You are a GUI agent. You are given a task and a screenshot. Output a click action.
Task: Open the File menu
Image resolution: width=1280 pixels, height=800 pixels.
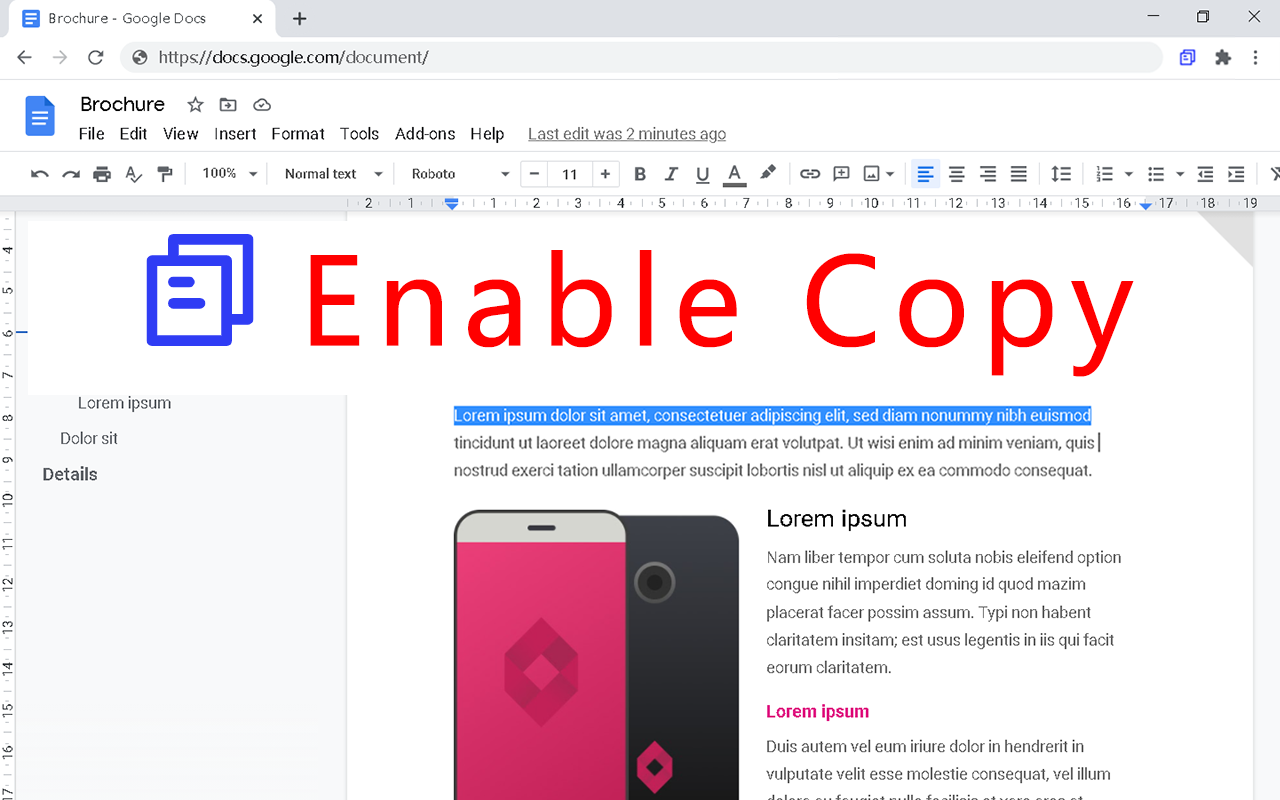[91, 134]
